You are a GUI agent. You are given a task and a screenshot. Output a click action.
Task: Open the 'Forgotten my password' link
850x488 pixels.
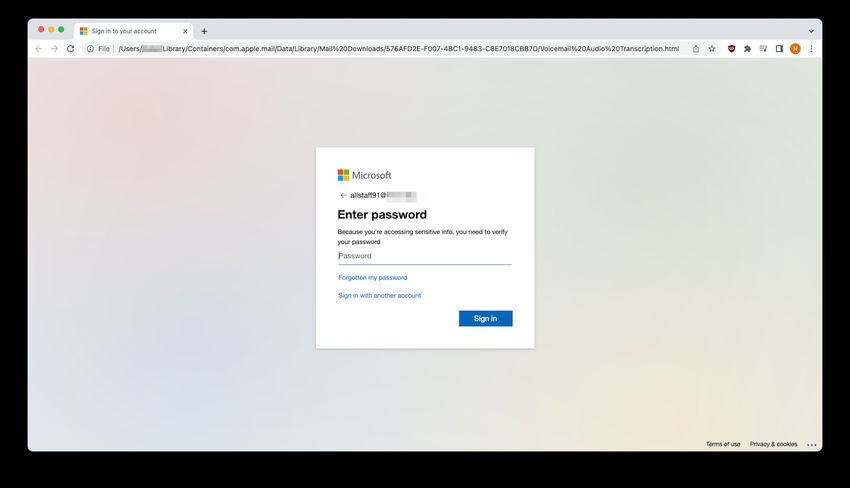372,278
